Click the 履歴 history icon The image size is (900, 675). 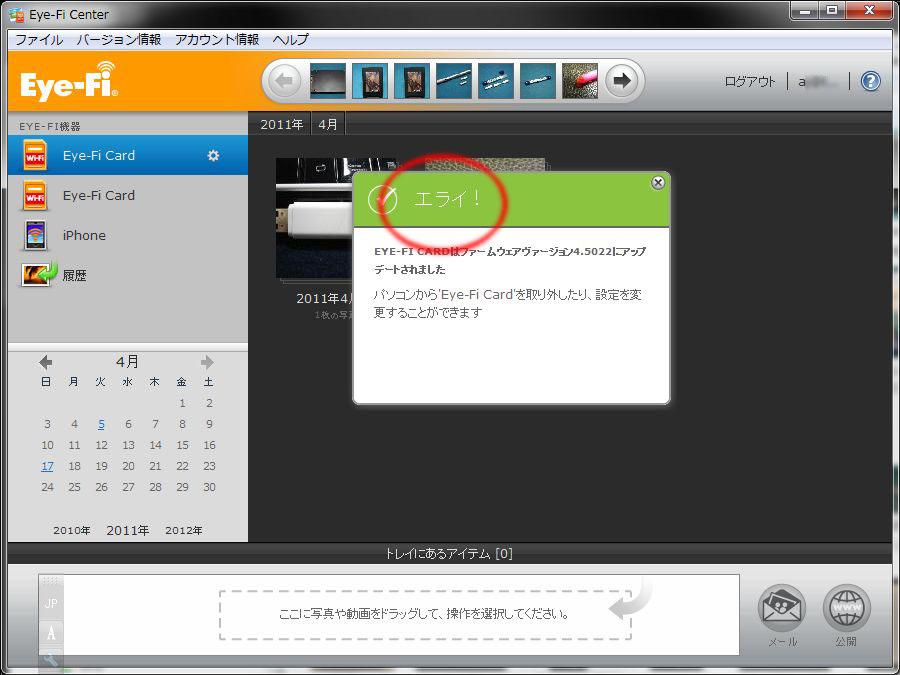pyautogui.click(x=39, y=274)
